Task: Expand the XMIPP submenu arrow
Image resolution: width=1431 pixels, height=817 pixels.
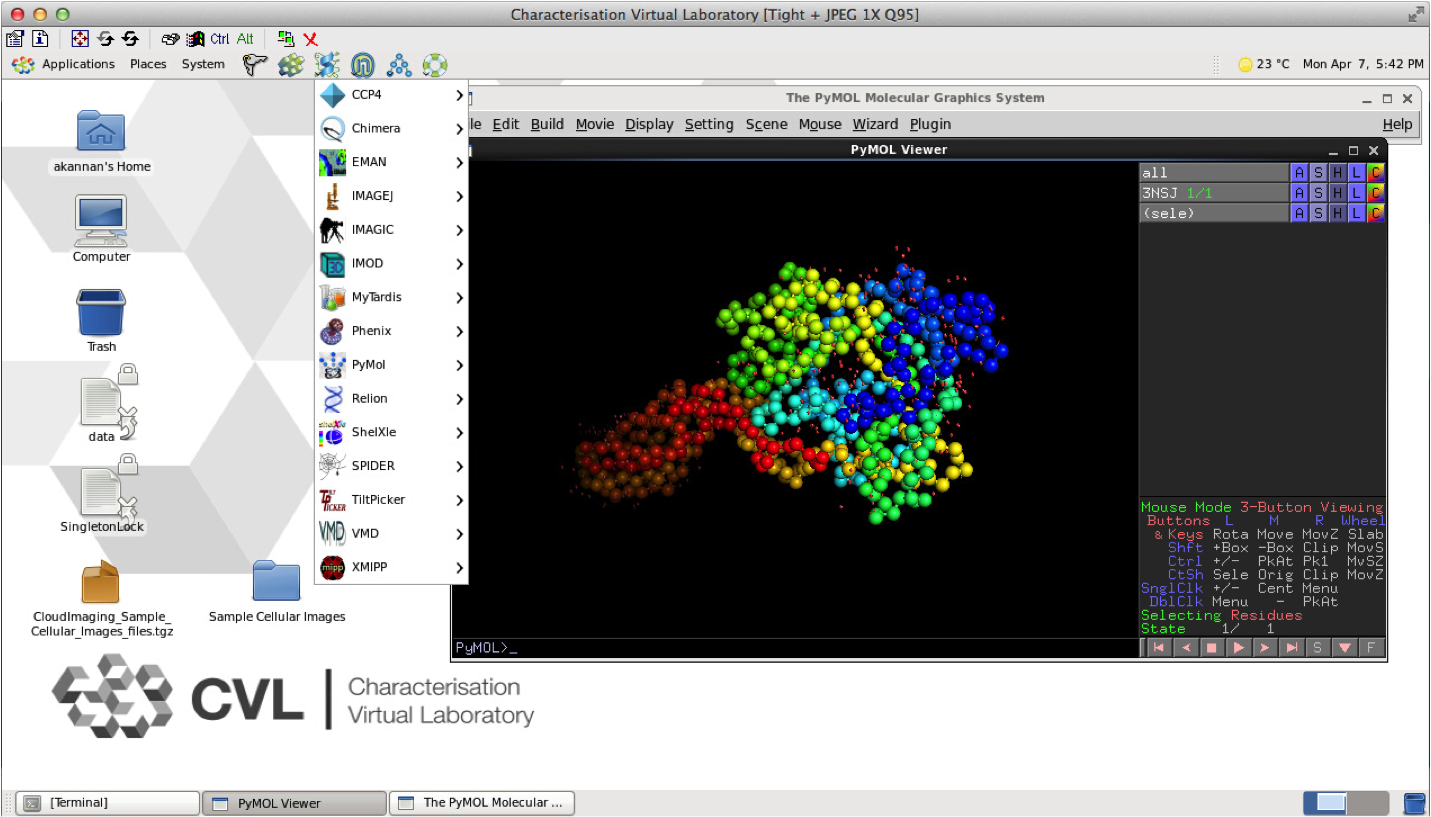Action: tap(459, 568)
